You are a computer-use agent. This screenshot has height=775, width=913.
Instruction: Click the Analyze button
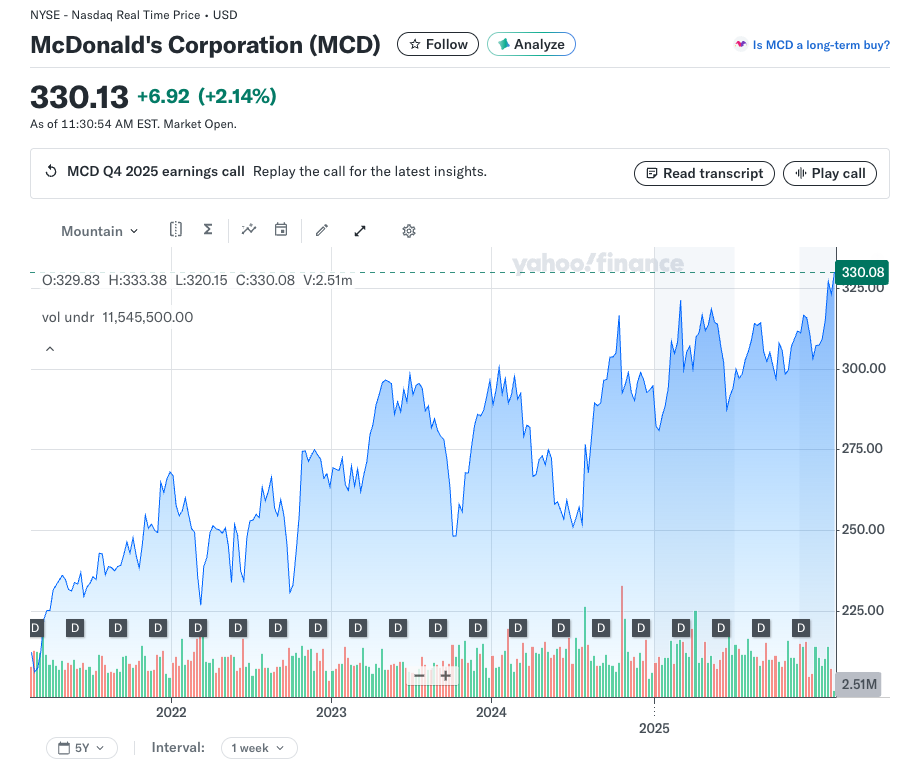click(531, 44)
